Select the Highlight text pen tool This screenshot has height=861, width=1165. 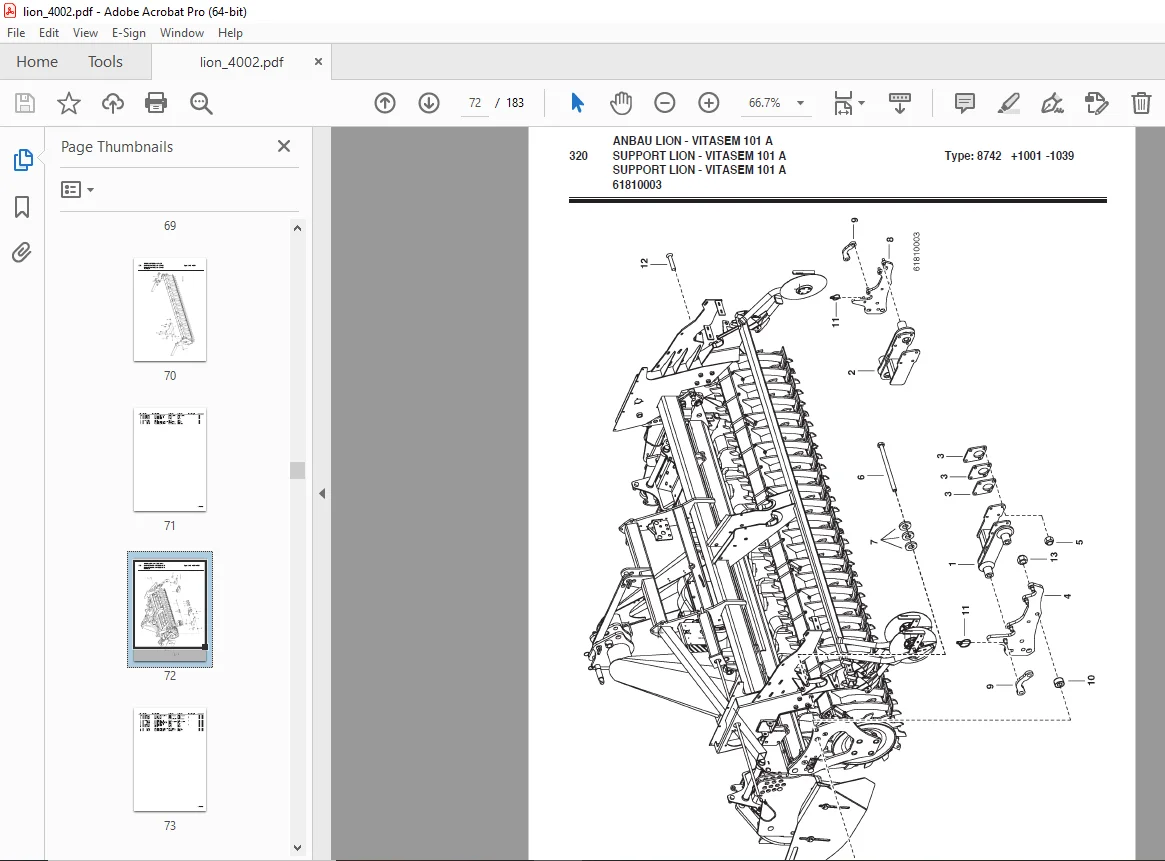click(1008, 103)
